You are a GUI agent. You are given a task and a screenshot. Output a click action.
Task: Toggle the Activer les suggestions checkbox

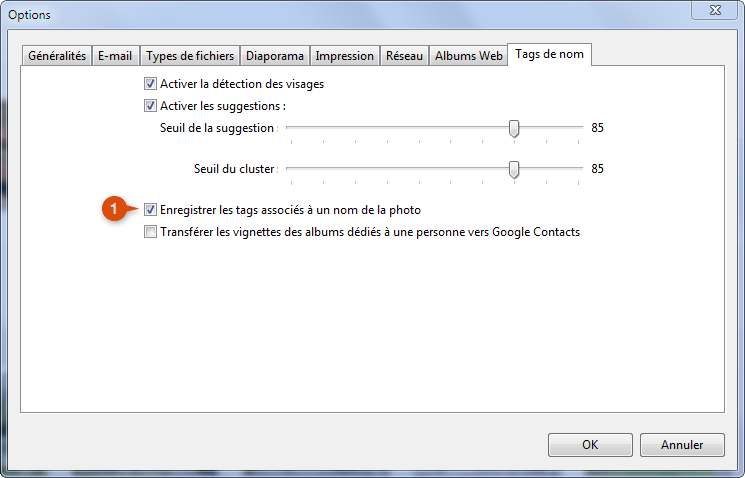[150, 105]
